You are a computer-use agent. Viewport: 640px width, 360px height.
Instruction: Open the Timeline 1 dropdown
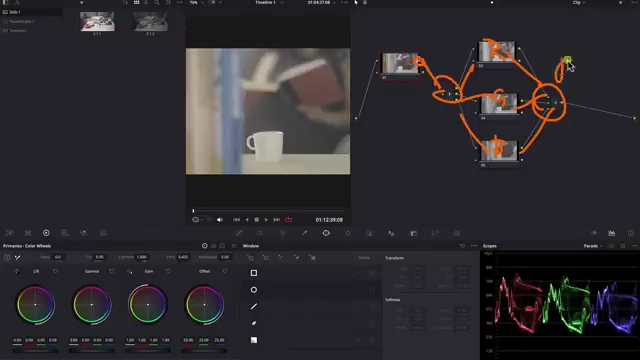(269, 2)
